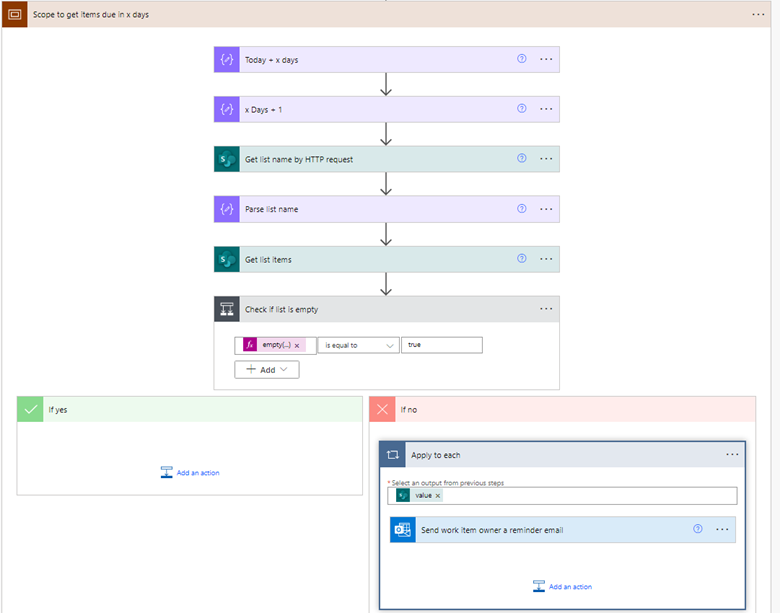Remove the 'value' token from output field
Screen dimensions: 780x613
click(437, 496)
